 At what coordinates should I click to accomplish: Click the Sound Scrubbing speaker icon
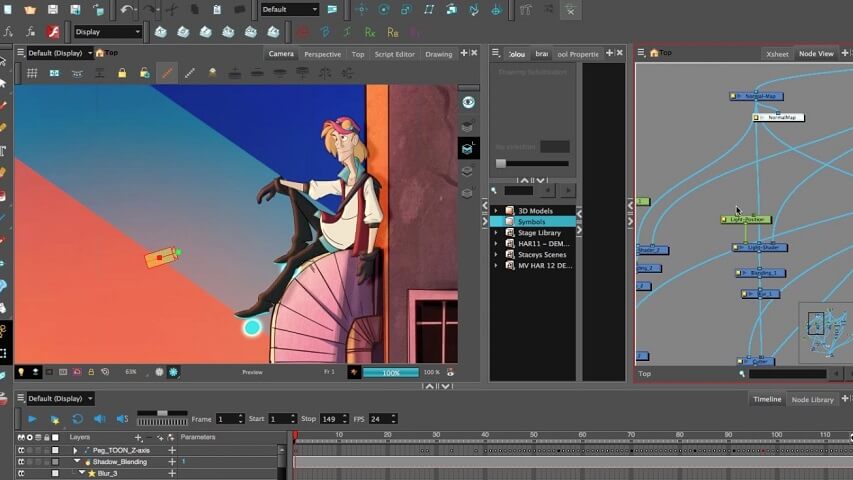pos(122,419)
